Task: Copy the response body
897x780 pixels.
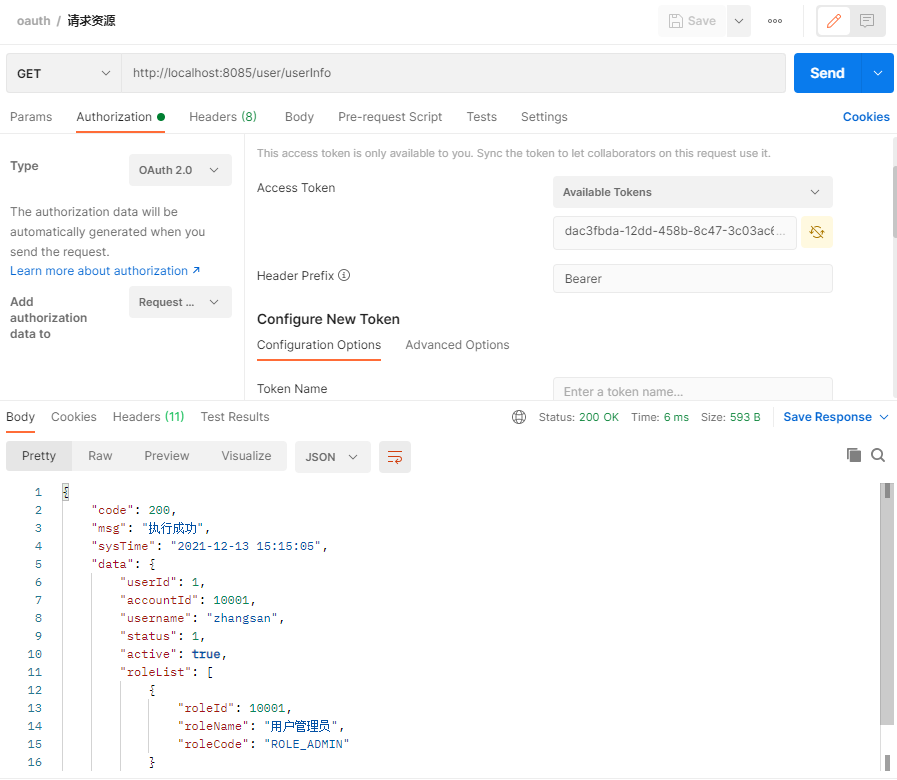Action: tap(854, 455)
